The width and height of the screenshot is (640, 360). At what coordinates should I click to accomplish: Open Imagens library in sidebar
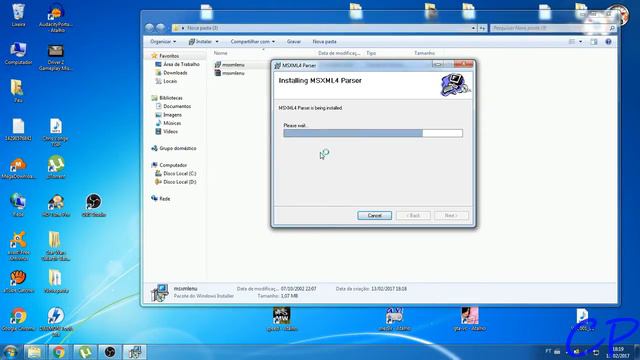pos(172,115)
